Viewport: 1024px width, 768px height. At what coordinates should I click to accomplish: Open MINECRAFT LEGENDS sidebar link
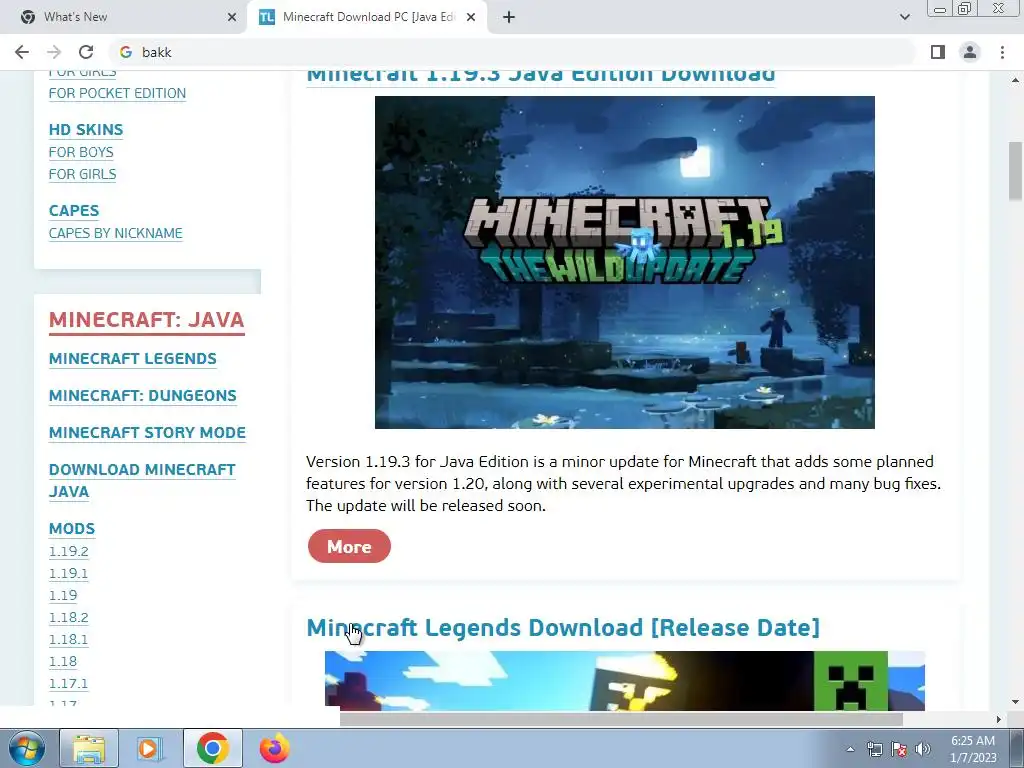(x=133, y=359)
